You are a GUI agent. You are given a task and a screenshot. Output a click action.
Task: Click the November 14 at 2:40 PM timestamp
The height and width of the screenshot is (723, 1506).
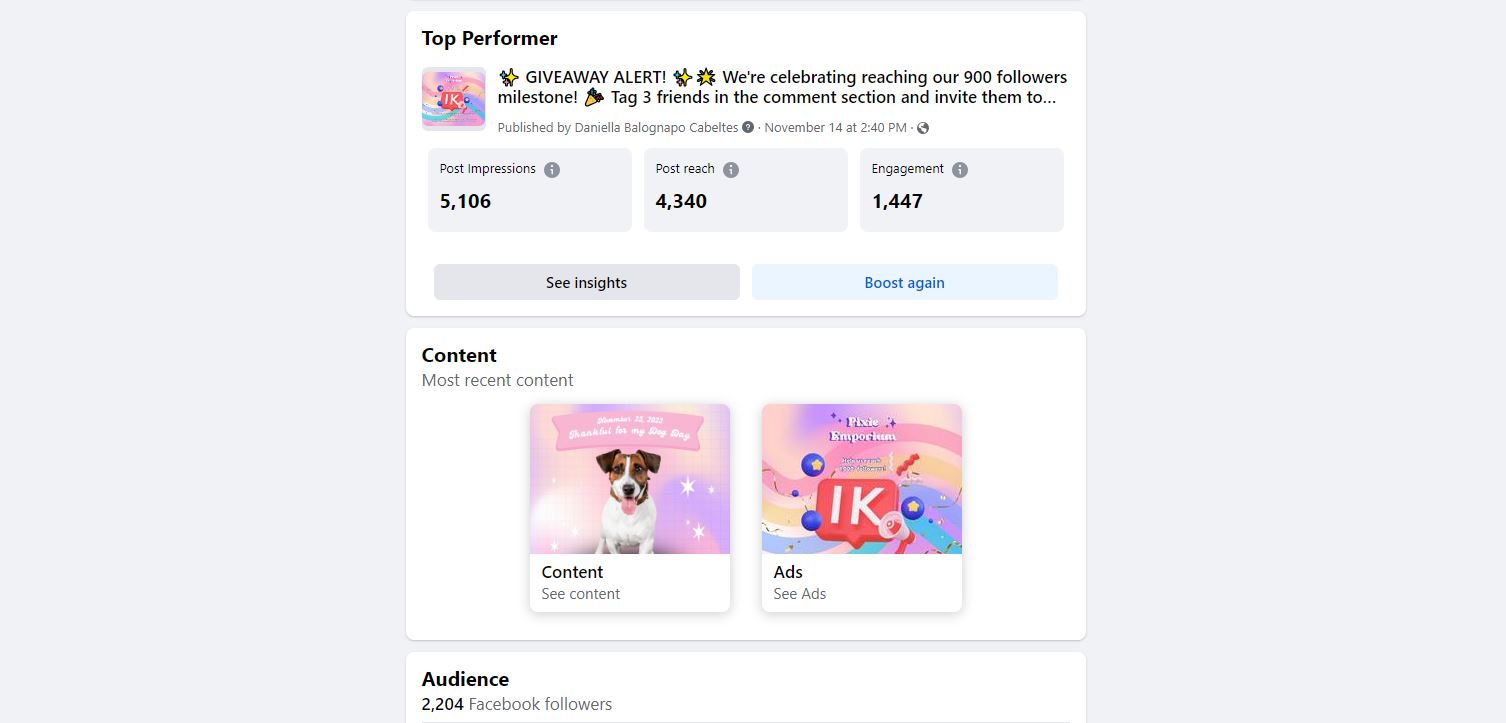click(835, 128)
